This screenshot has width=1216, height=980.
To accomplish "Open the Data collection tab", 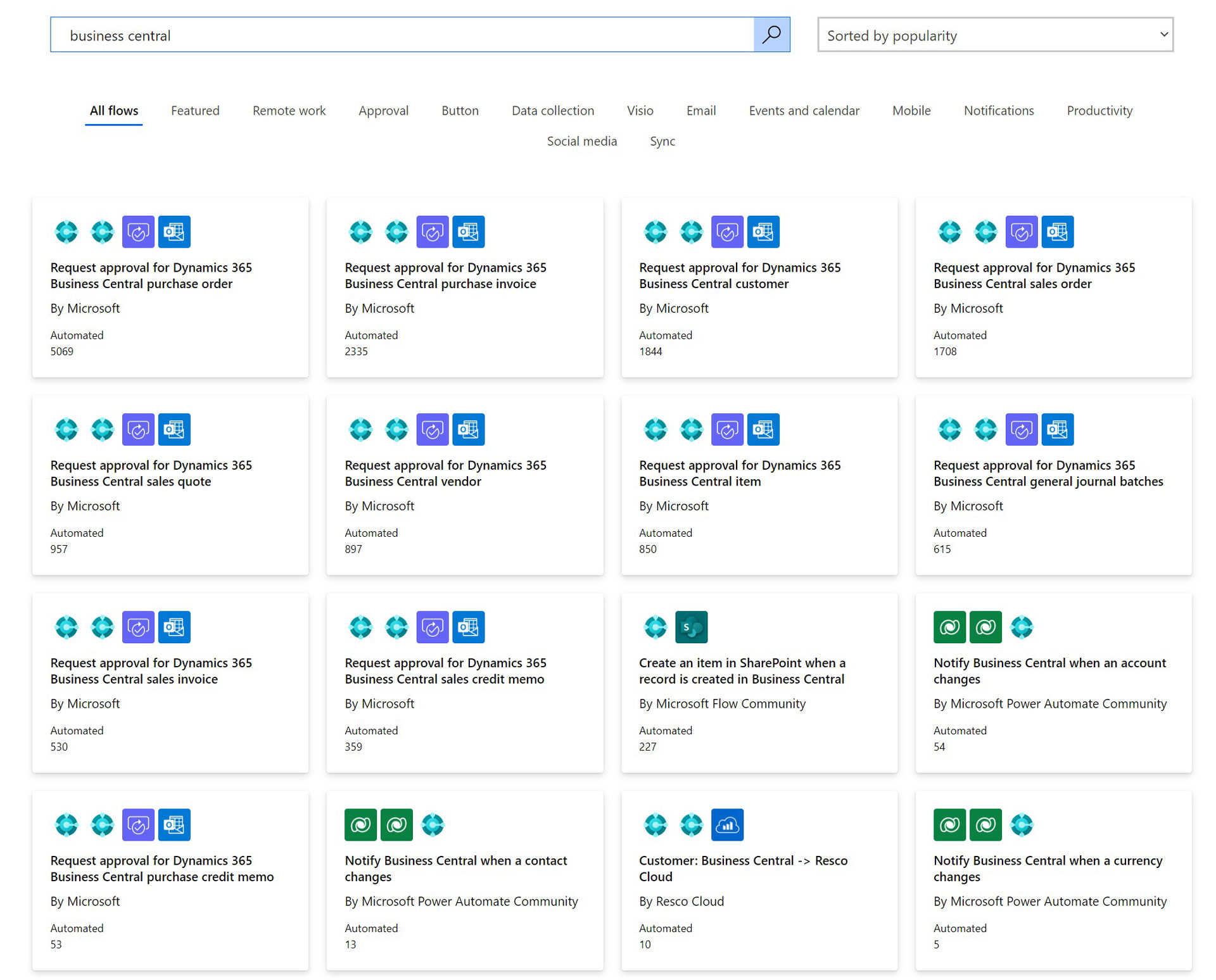I will click(552, 111).
